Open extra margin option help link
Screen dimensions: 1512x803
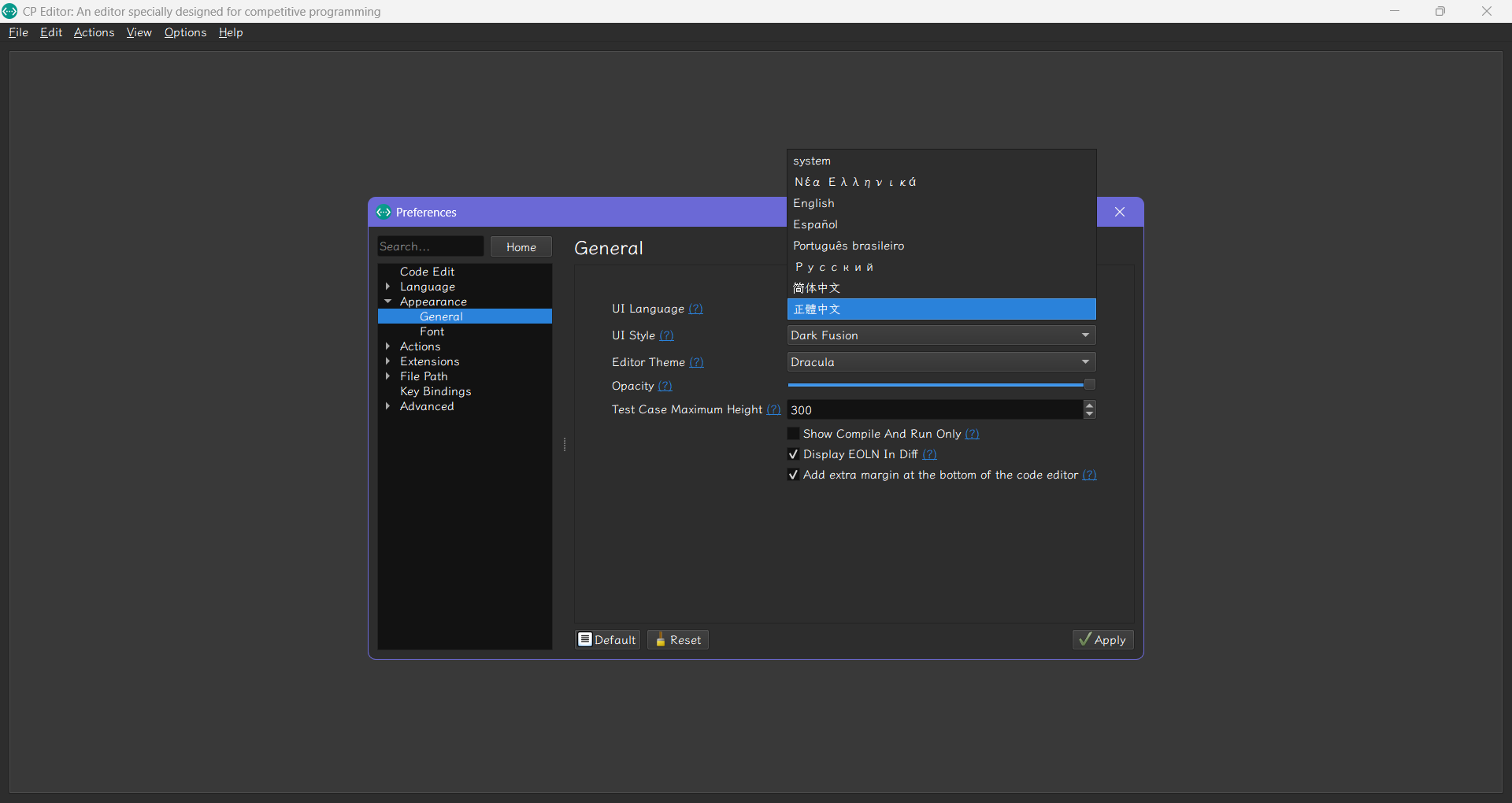[x=1090, y=475]
